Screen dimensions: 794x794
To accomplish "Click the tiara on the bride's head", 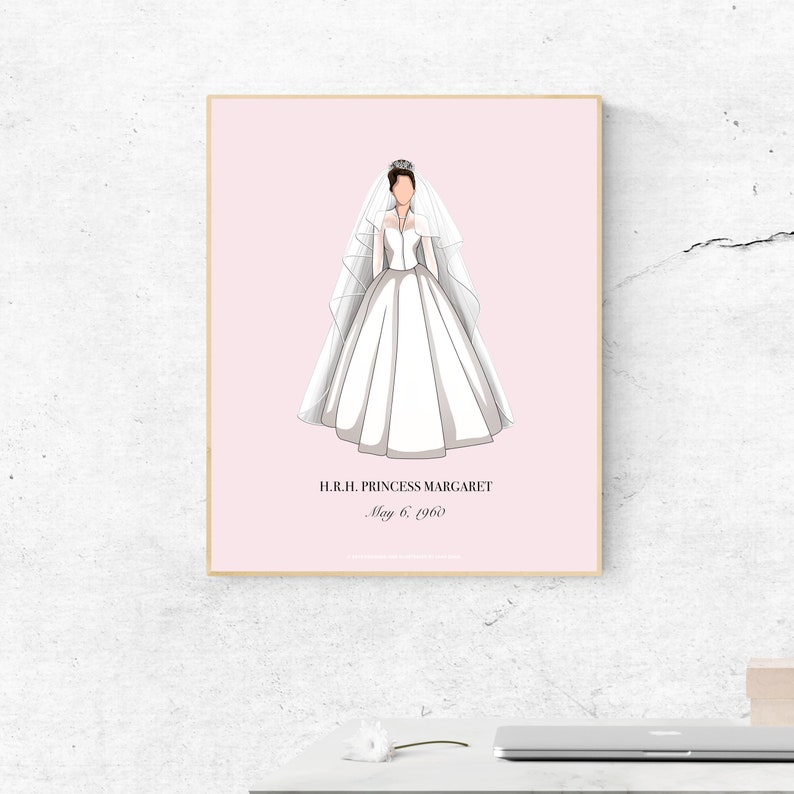I will [x=402, y=165].
